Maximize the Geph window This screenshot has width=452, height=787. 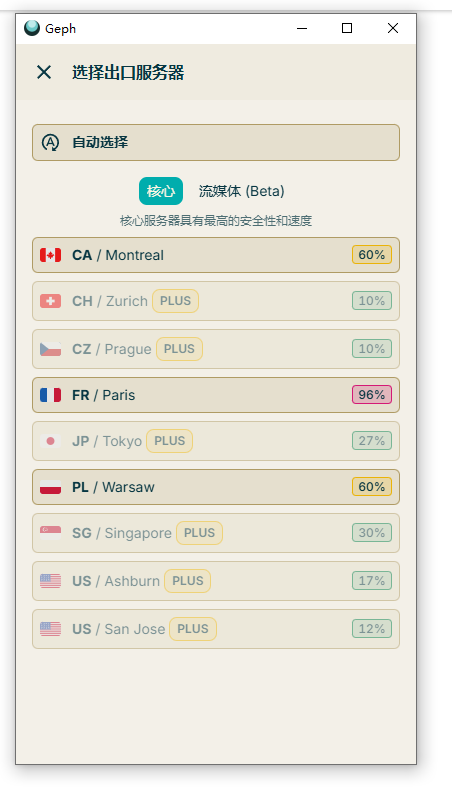[347, 28]
